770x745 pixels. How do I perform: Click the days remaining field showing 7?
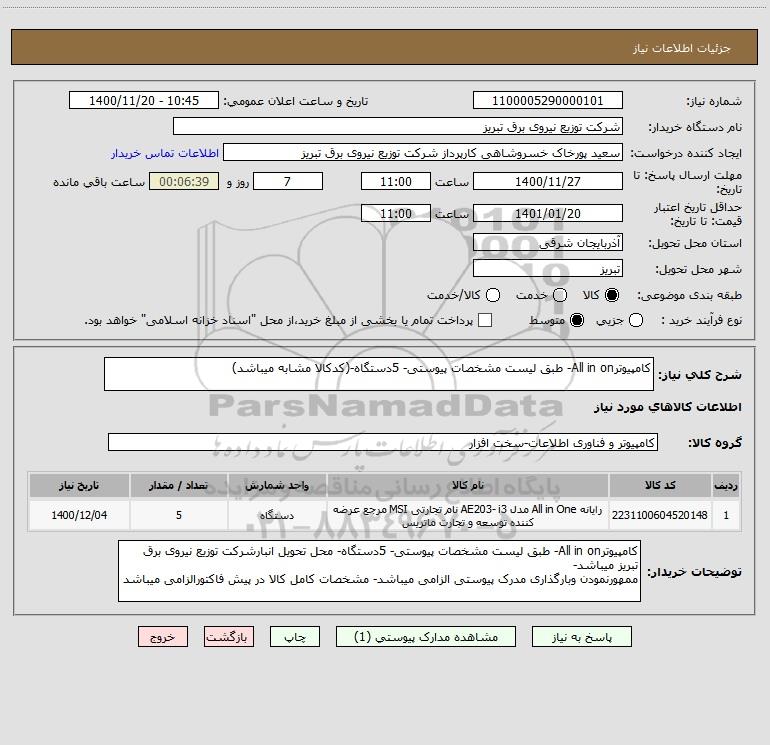[x=288, y=181]
